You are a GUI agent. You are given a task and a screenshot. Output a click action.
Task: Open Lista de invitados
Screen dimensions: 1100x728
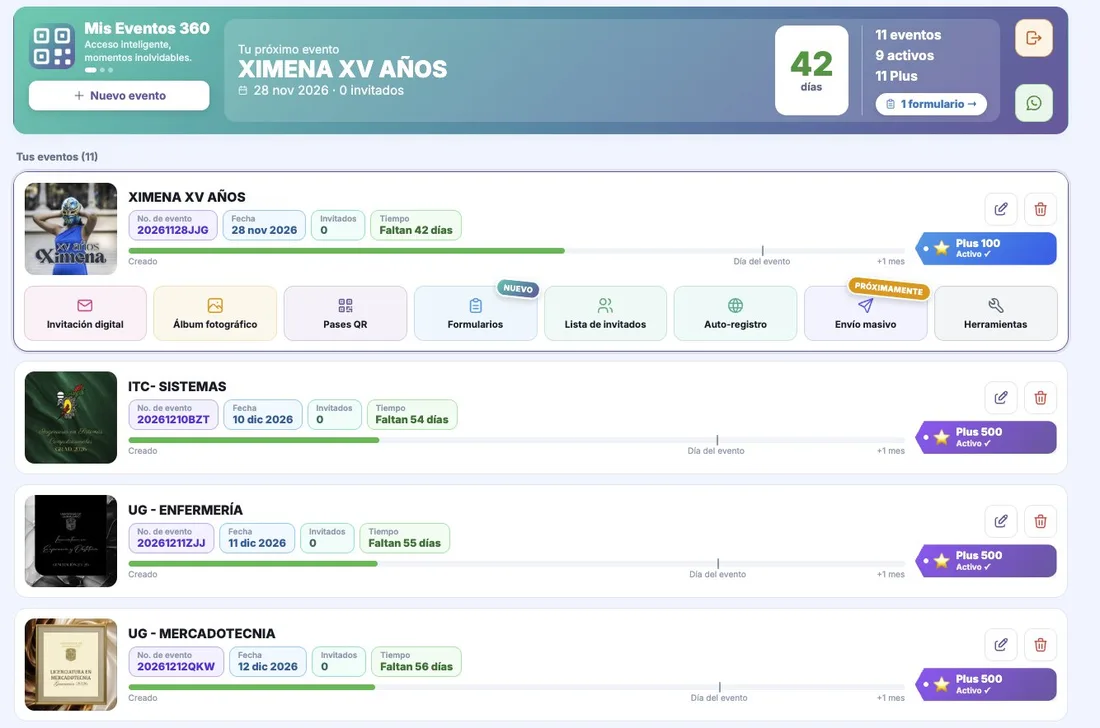pos(605,314)
